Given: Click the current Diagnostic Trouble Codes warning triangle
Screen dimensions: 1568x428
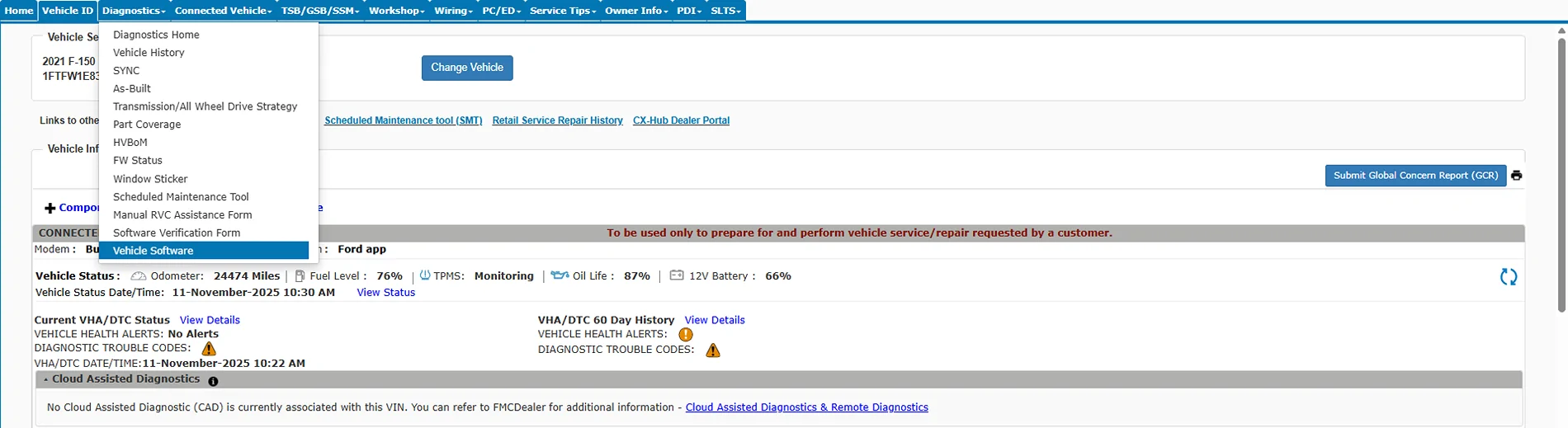Looking at the screenshot, I should [x=209, y=349].
